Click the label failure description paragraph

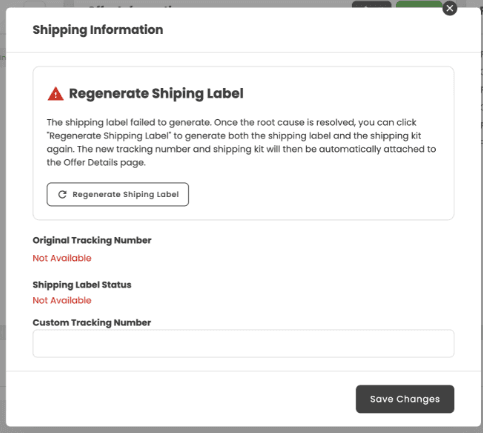point(241,142)
